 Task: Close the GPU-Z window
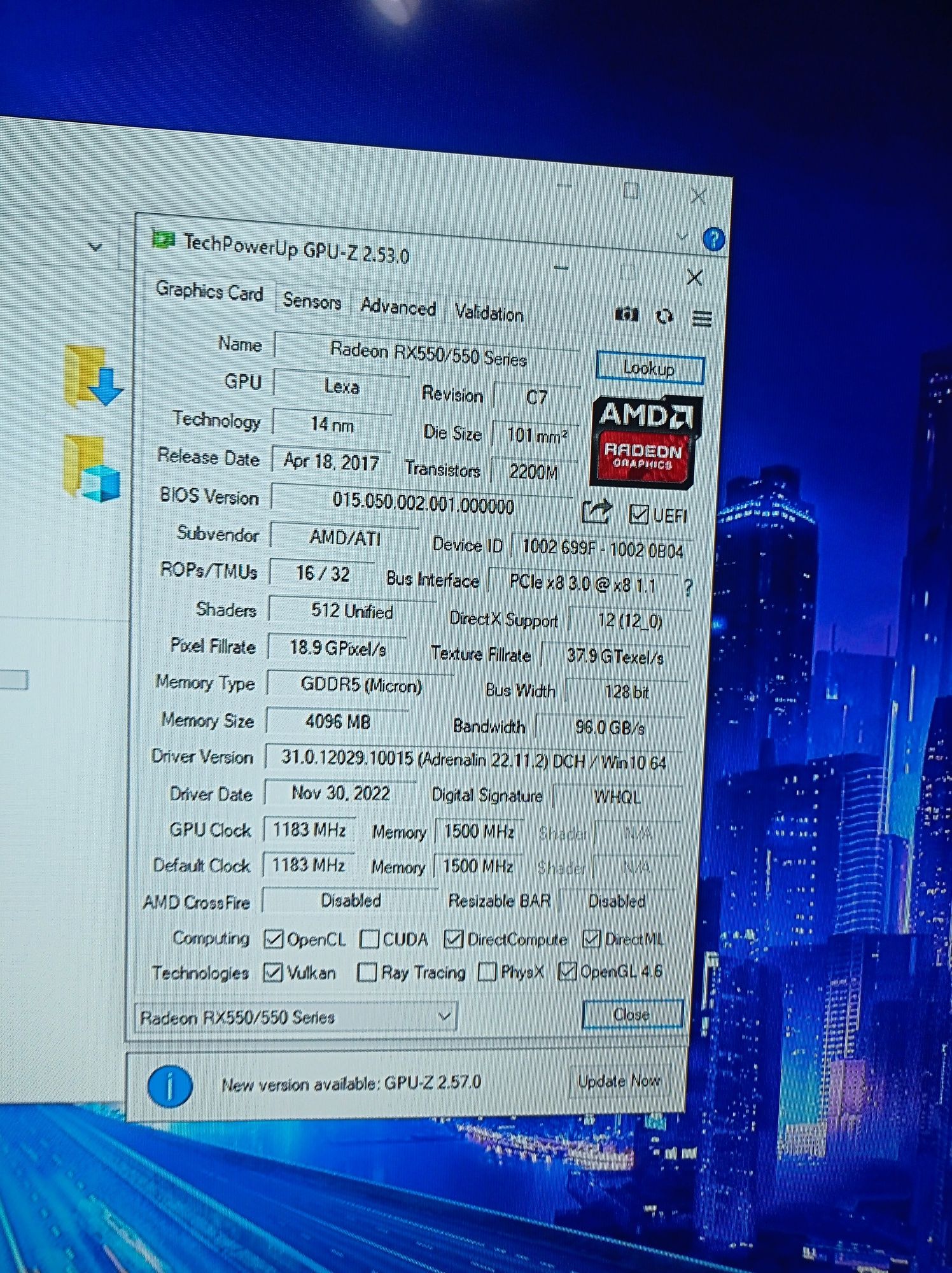(x=695, y=278)
